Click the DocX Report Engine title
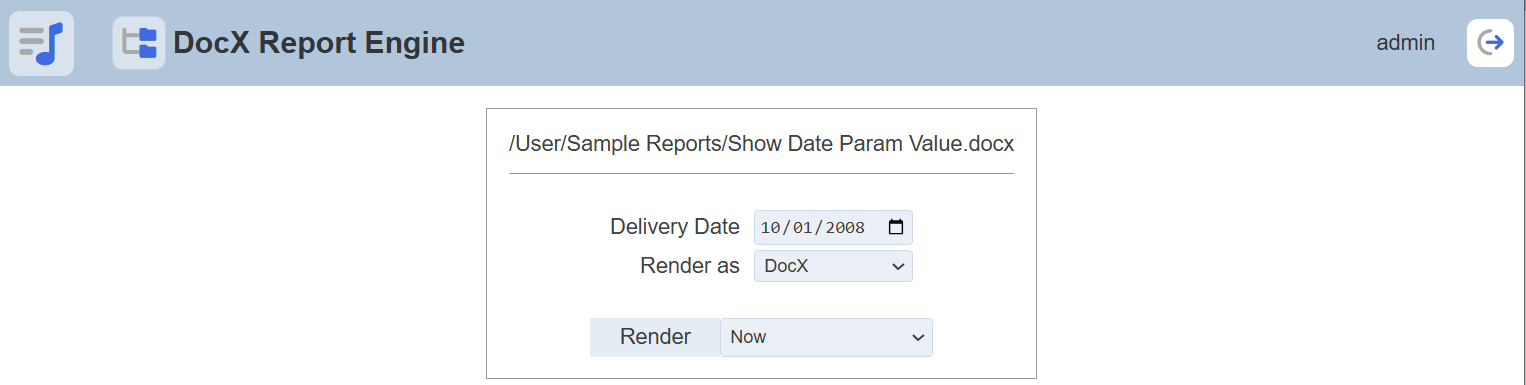 click(319, 43)
